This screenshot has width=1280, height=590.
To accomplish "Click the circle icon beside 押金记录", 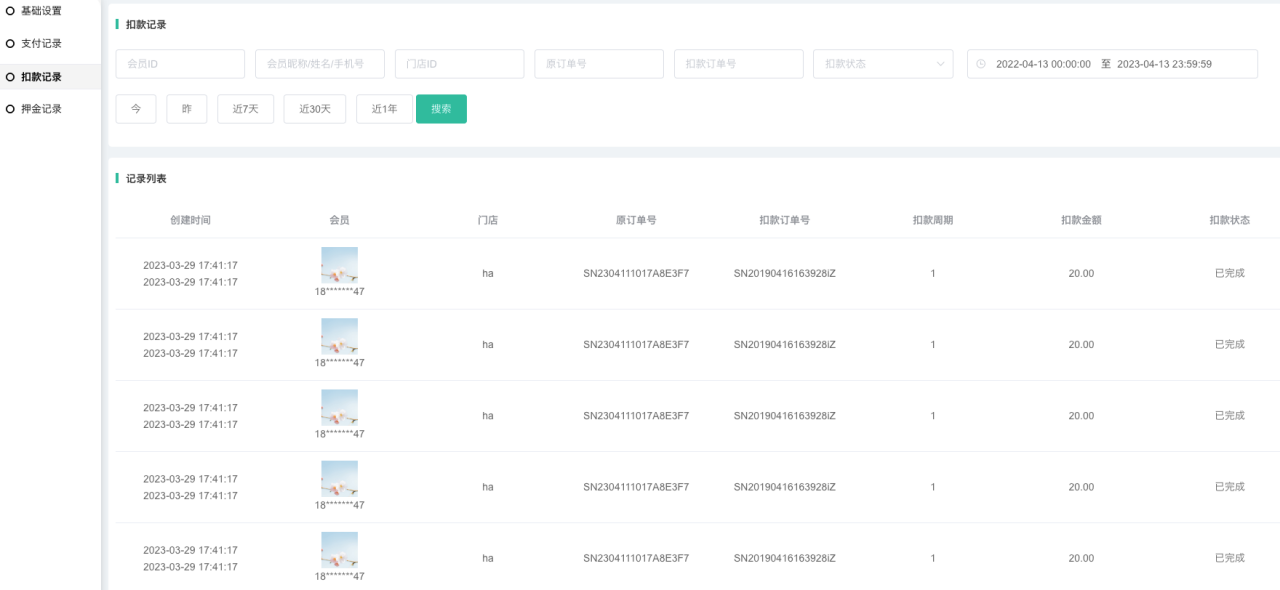I will pyautogui.click(x=10, y=109).
